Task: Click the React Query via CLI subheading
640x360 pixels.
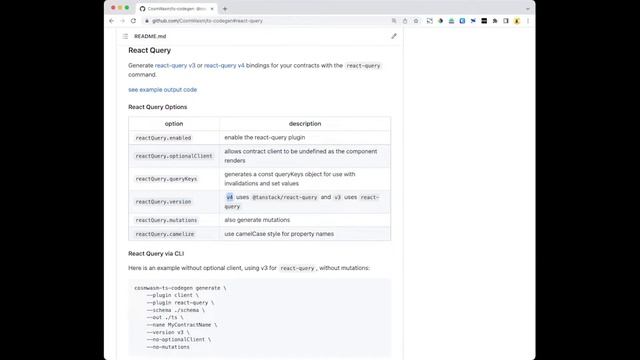Action: [x=156, y=253]
